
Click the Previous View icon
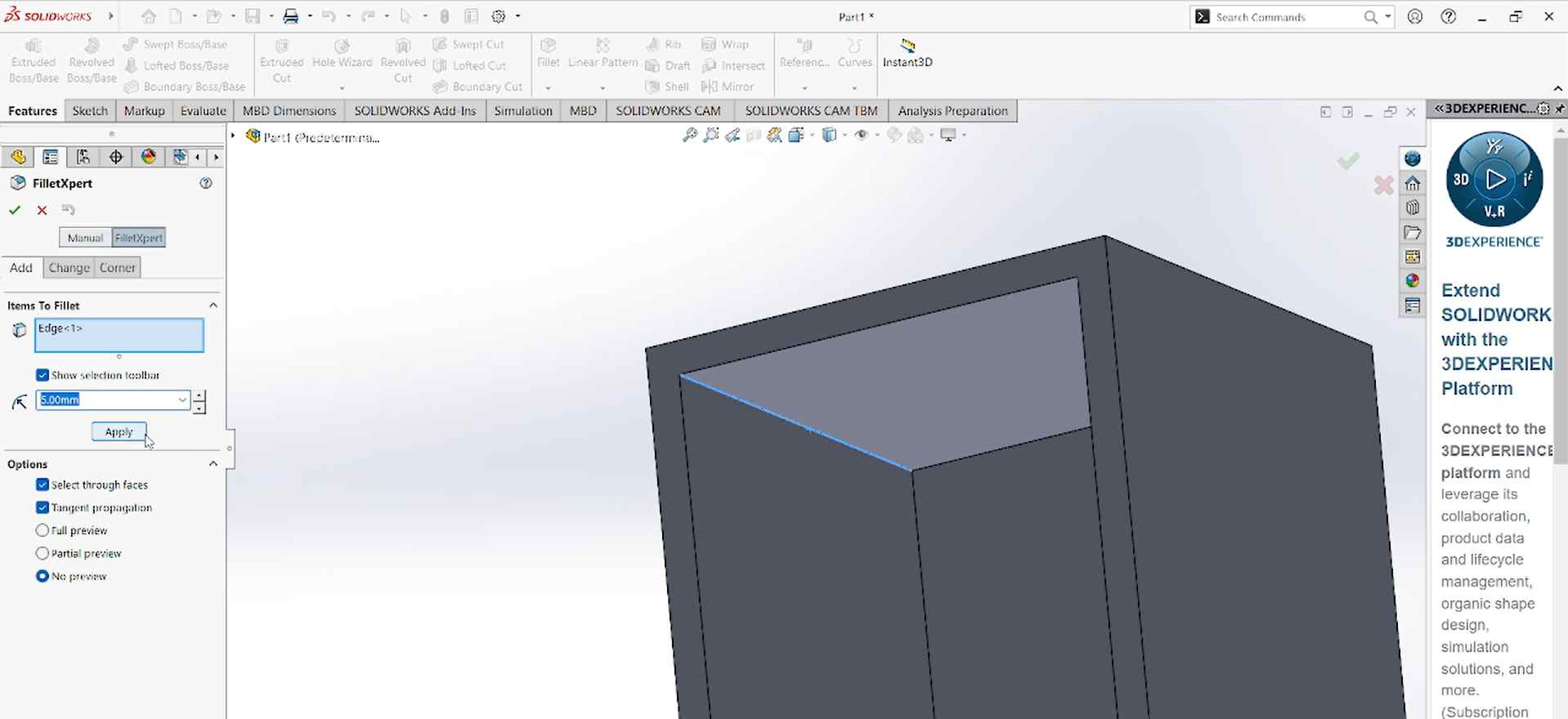[x=732, y=136]
